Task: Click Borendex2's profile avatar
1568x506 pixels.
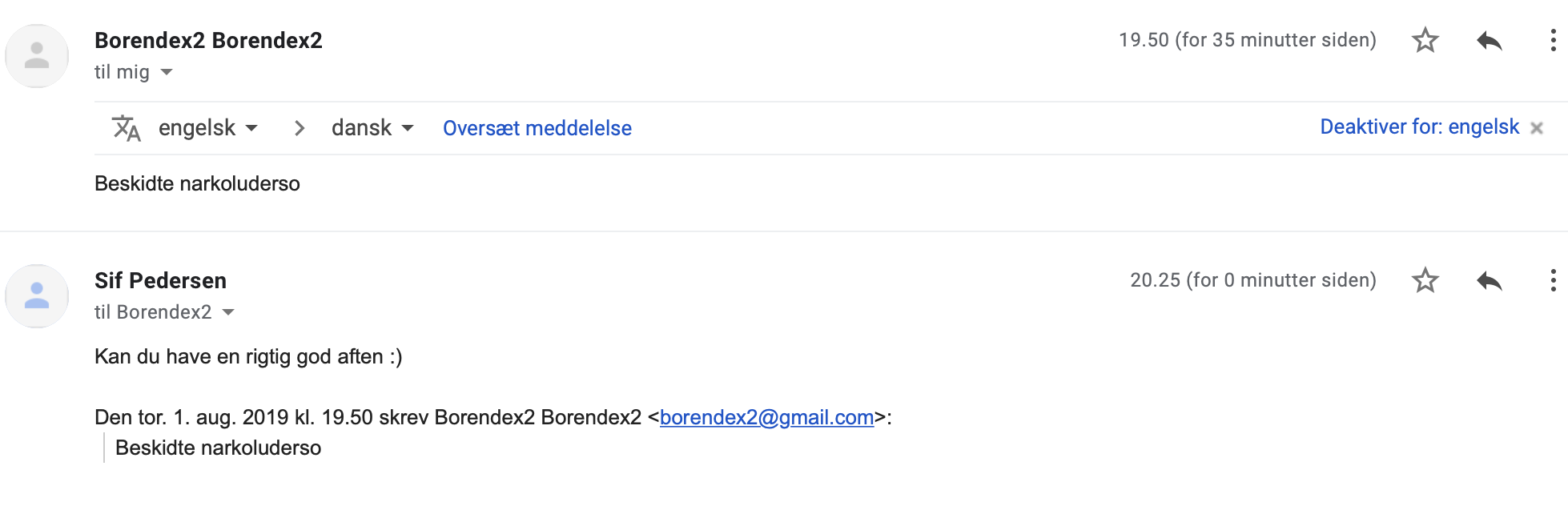Action: coord(37,56)
